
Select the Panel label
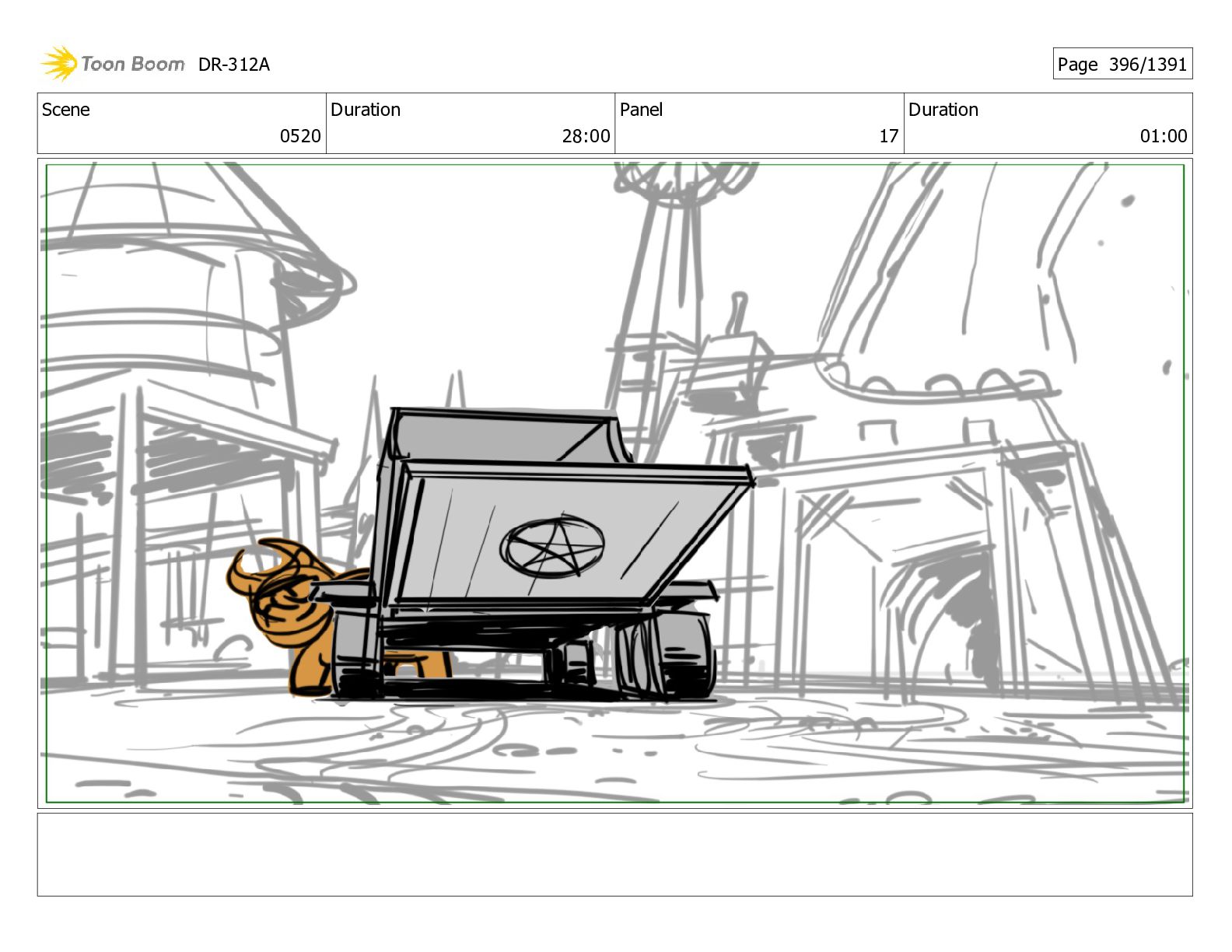pyautogui.click(x=641, y=110)
